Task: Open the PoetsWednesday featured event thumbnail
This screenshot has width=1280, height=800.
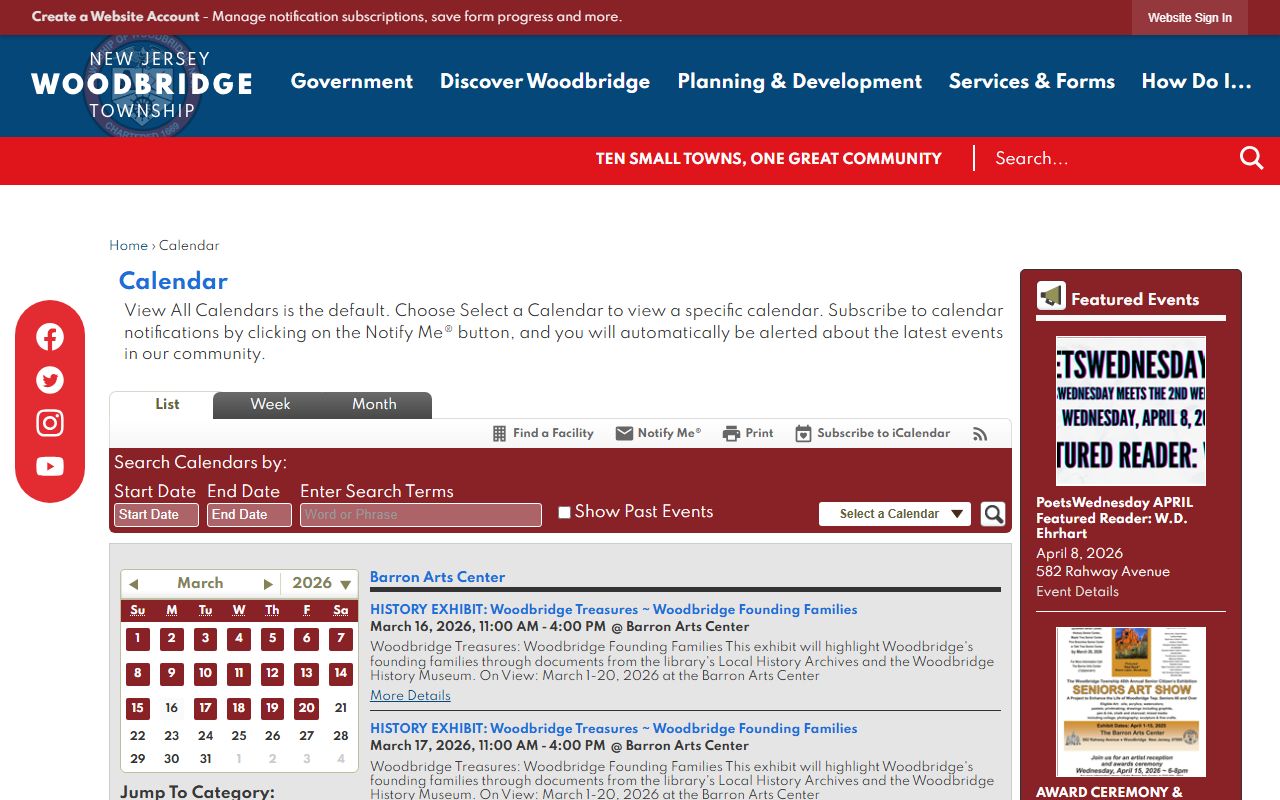Action: coord(1130,411)
